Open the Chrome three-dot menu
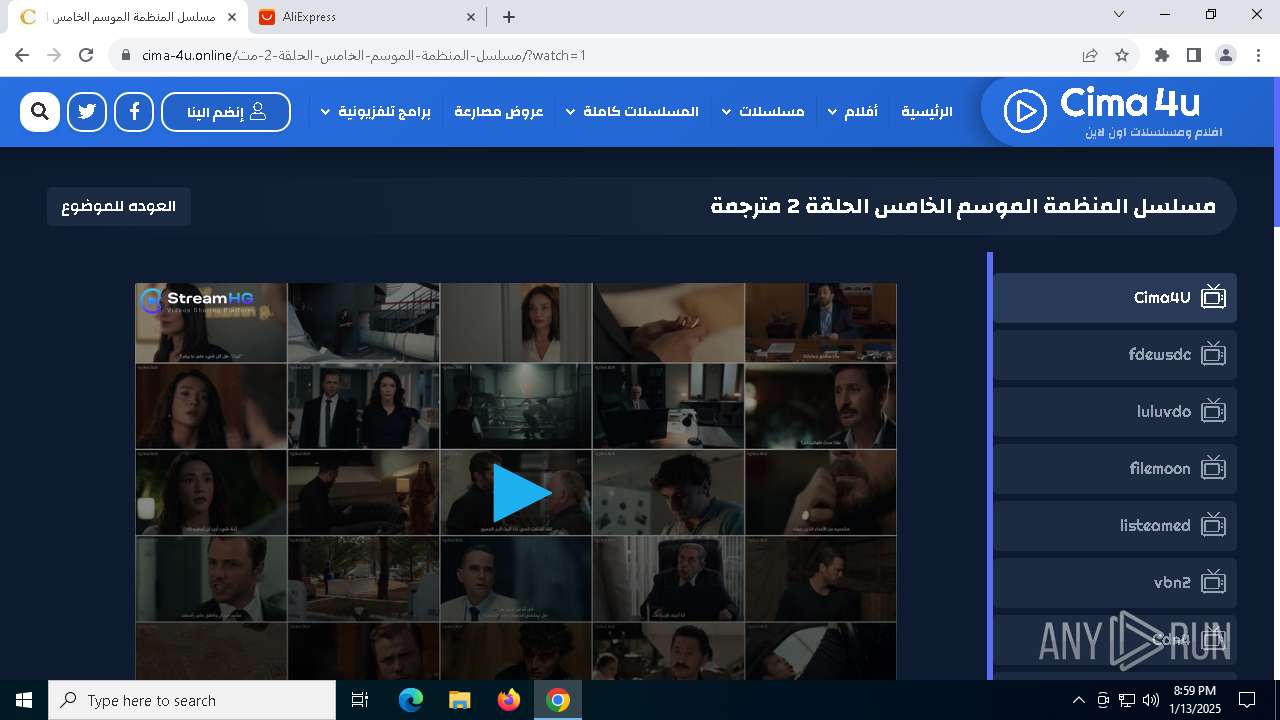Screen dimensions: 1280x720 point(1257,55)
